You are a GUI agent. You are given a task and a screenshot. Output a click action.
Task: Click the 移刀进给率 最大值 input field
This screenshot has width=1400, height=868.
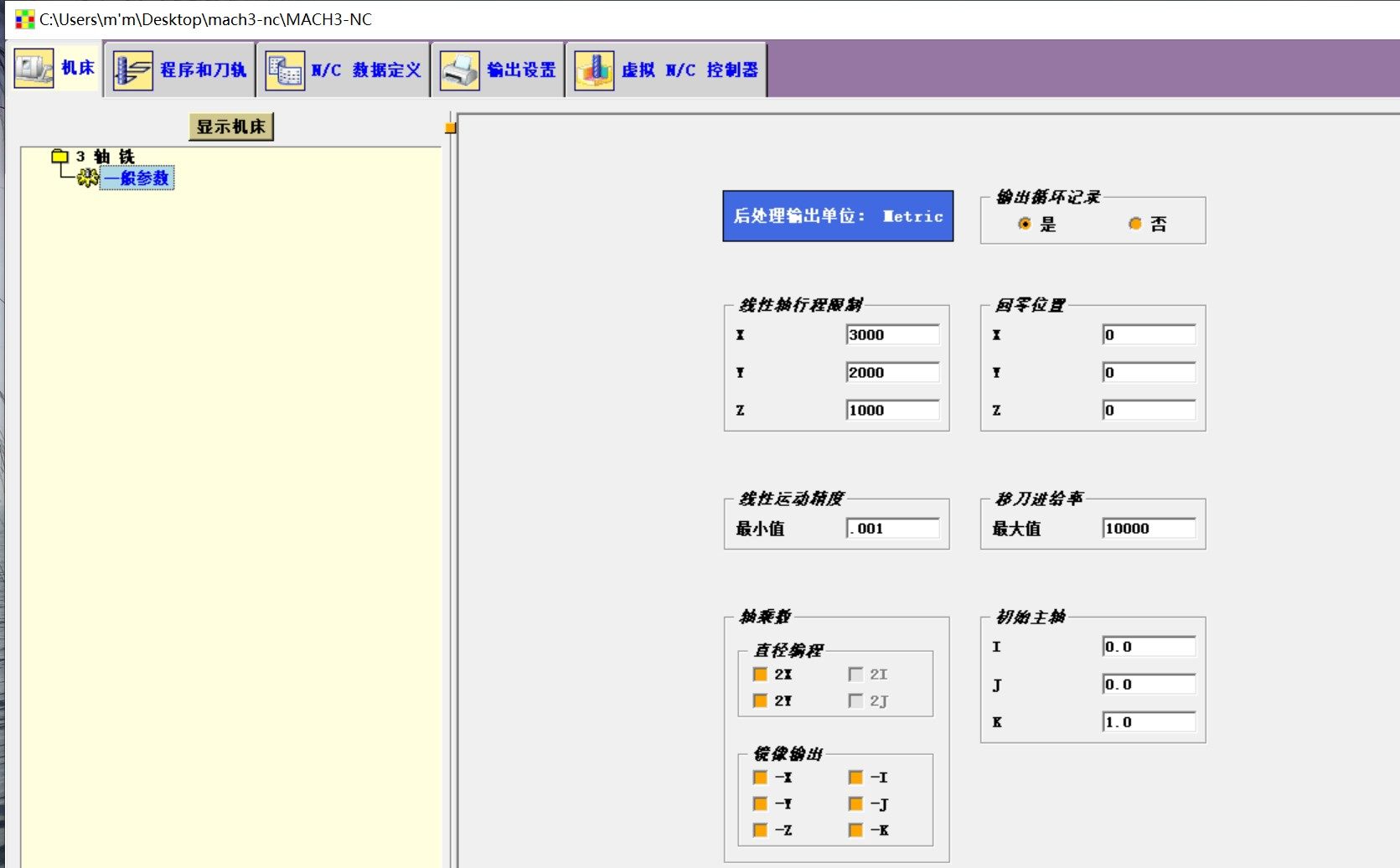(1149, 529)
